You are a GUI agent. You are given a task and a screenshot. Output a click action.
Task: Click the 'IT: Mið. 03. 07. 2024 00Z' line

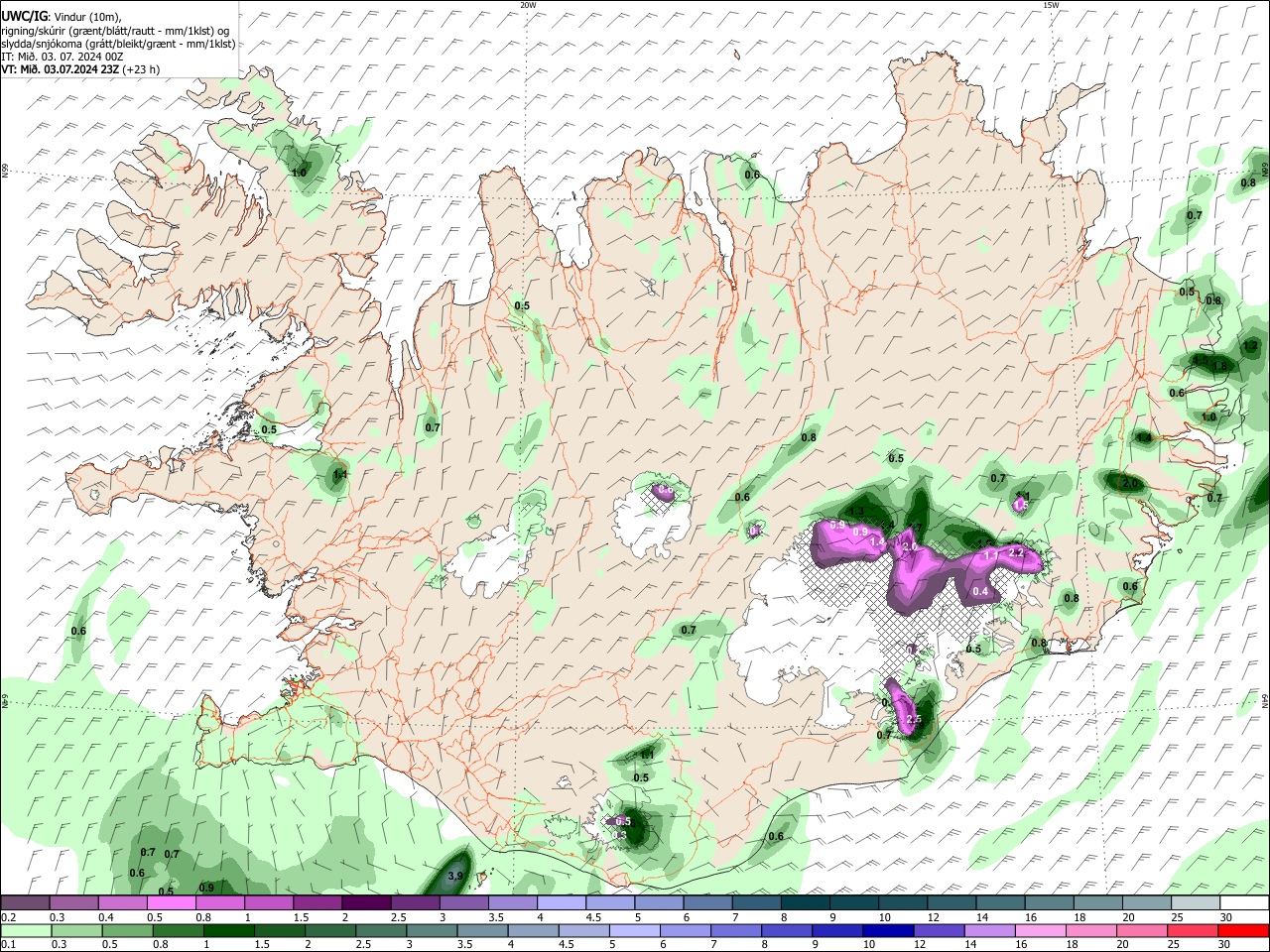coord(63,57)
